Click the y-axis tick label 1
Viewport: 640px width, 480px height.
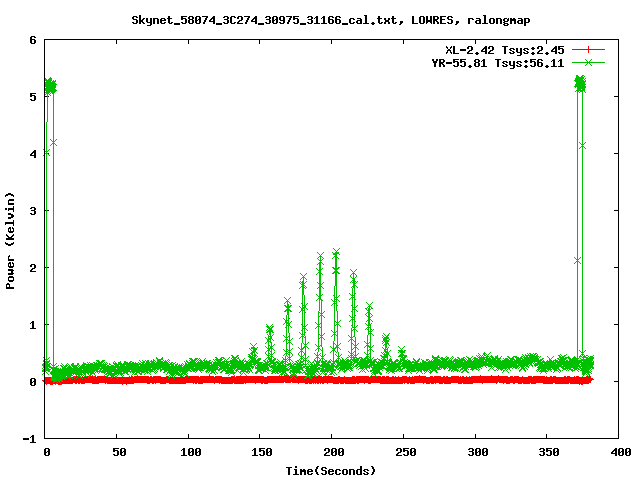pyautogui.click(x=33, y=325)
